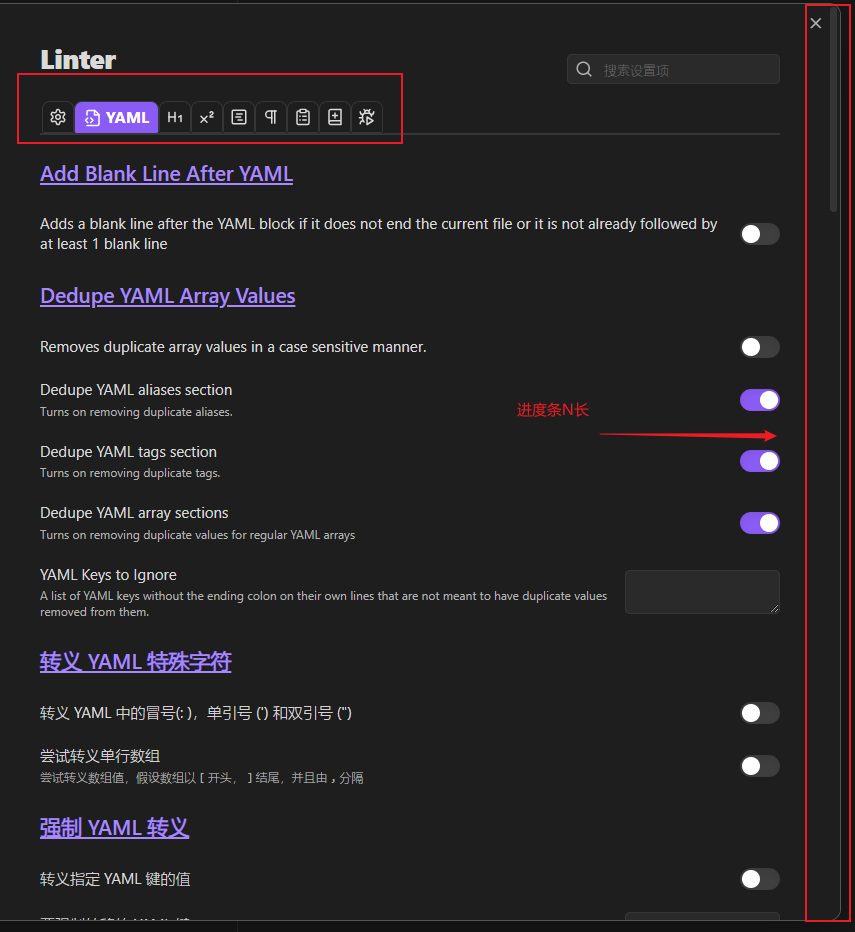Open the superscript footnote rules tab

pos(206,117)
